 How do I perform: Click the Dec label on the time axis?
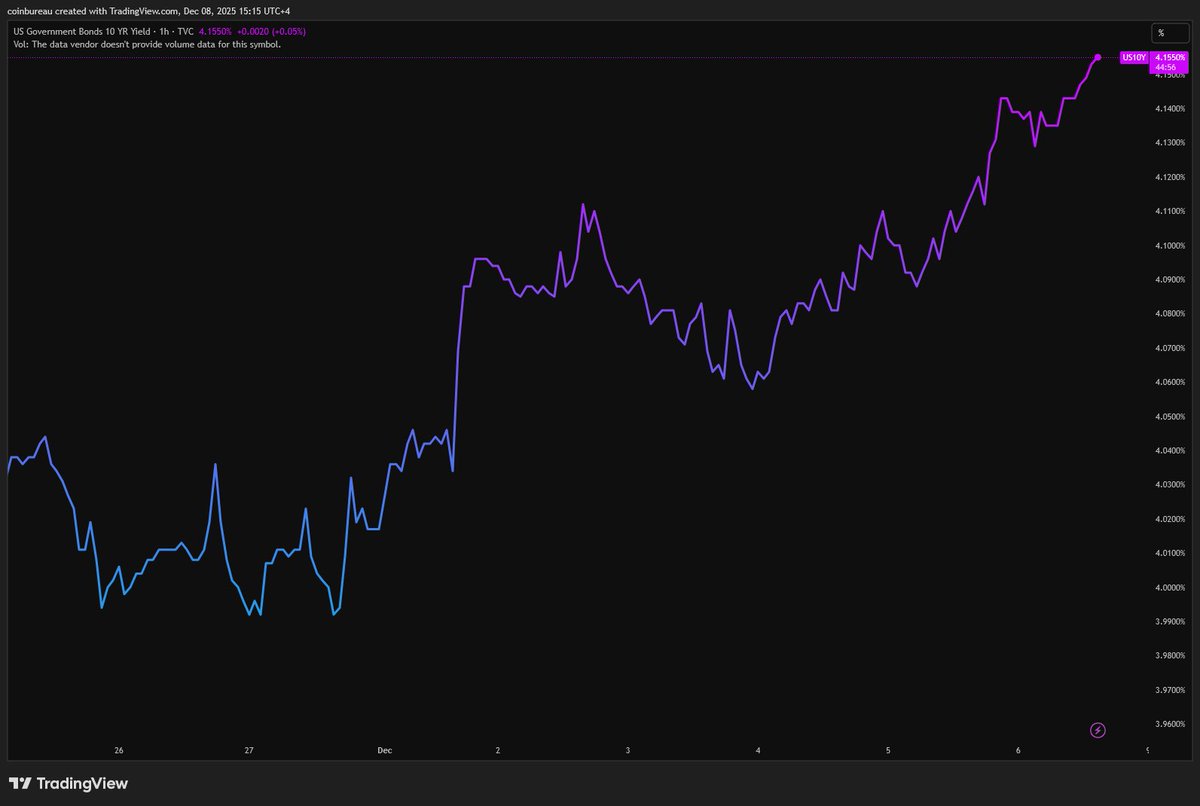[x=384, y=750]
